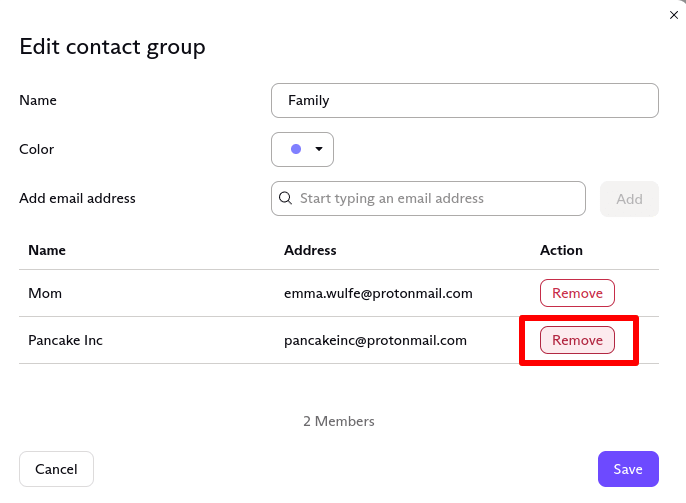Click the Mom name cell
The image size is (686, 503).
pyautogui.click(x=45, y=293)
